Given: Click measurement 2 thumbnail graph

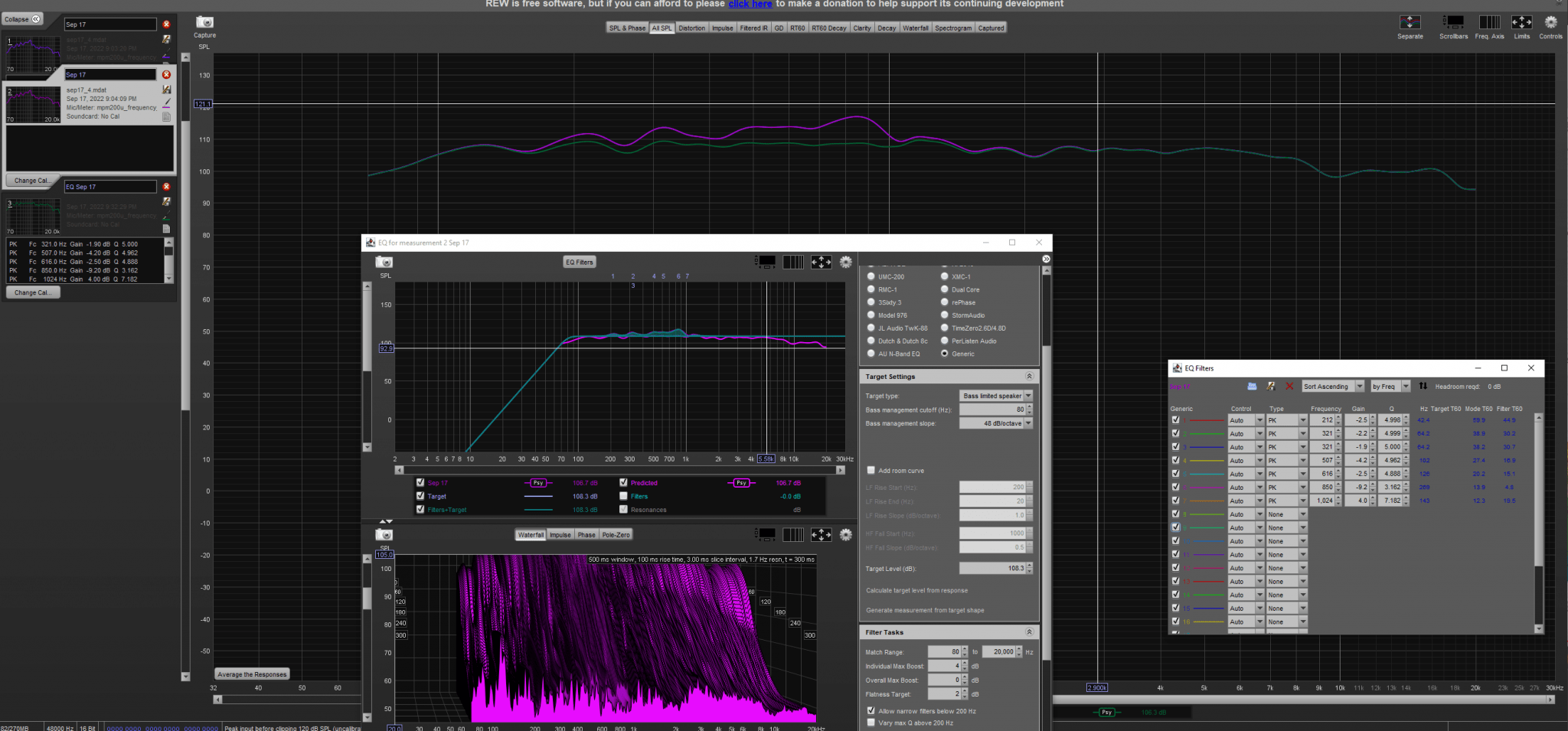Looking at the screenshot, I should (33, 104).
